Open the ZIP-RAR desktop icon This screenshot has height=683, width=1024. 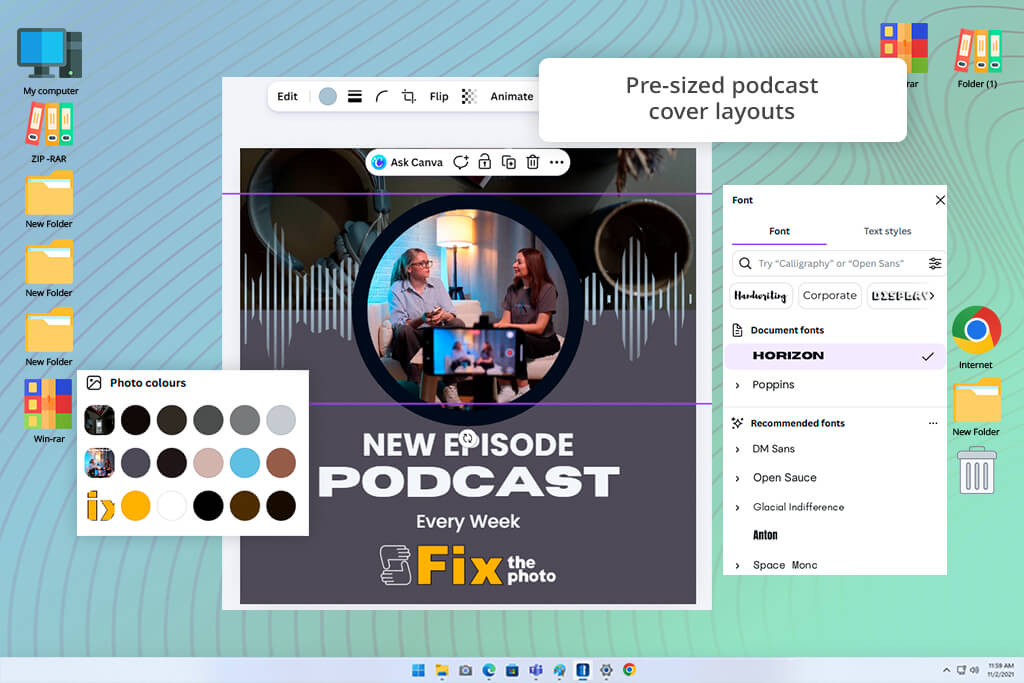tap(49, 133)
